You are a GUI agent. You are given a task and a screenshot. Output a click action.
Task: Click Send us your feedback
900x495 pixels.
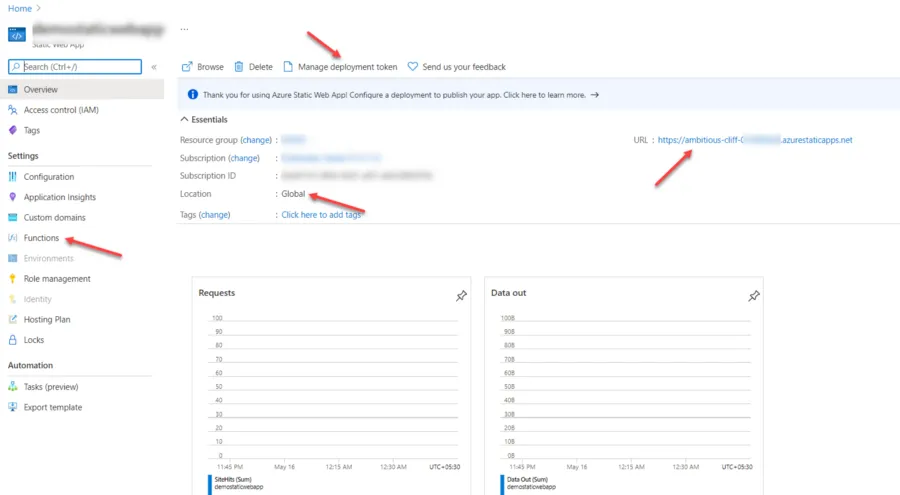(464, 67)
